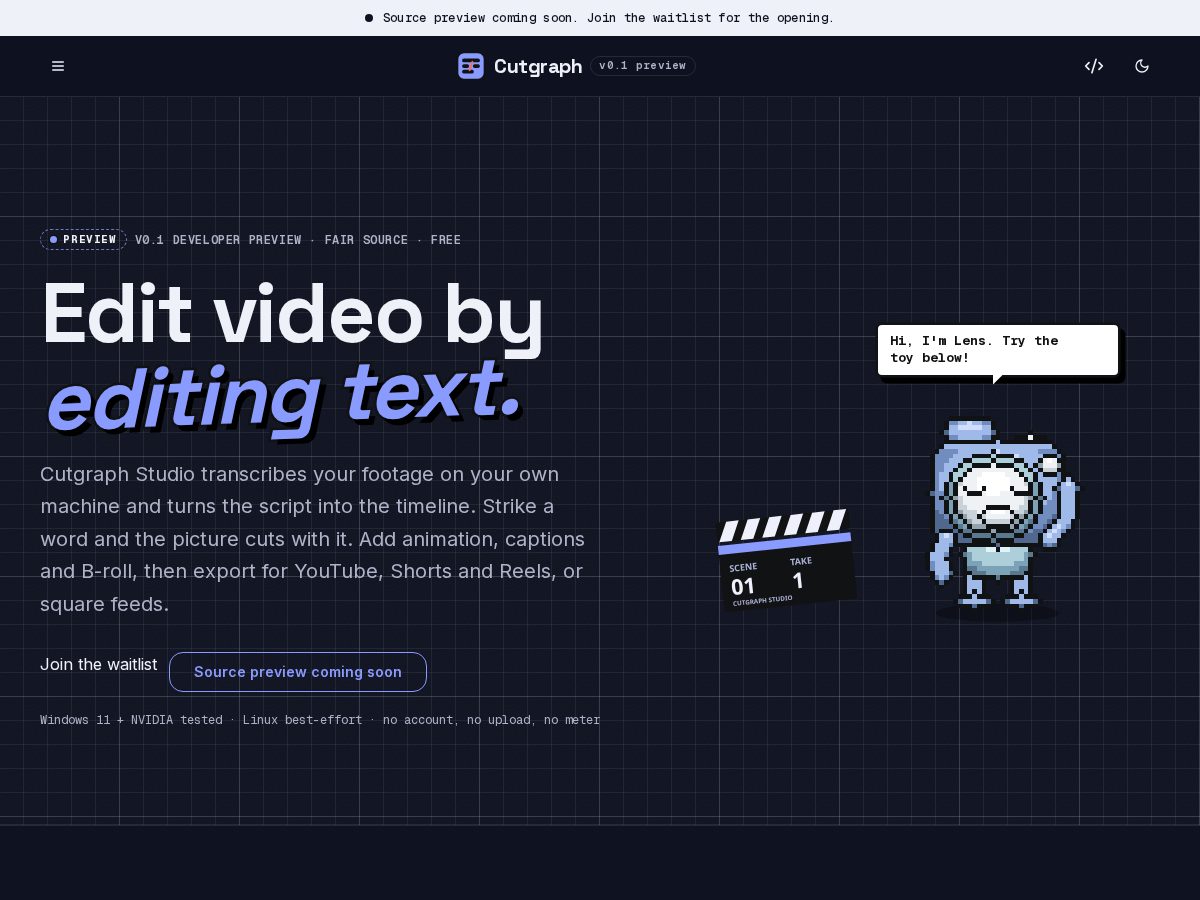Screen dimensions: 1200x900
Task: Click the v0.1 preview badge
Action: coord(643,66)
